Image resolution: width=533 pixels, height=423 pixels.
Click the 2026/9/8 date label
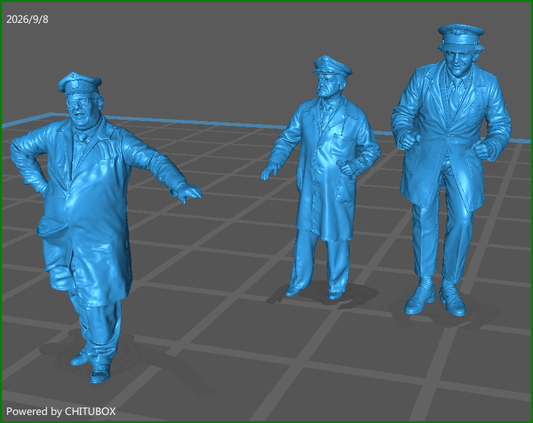[27, 19]
